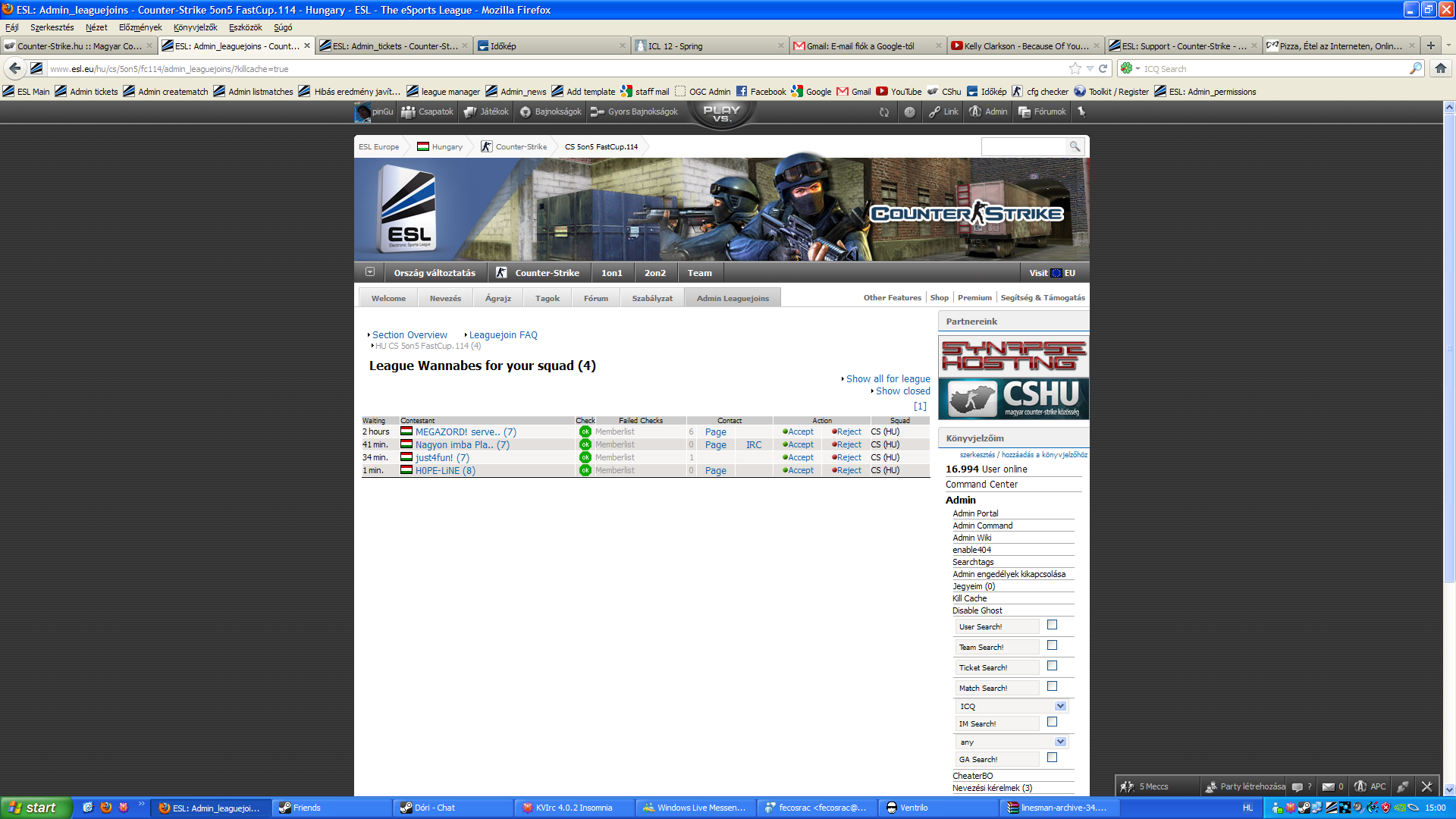Click the User Search input field
Image resolution: width=1456 pixels, height=819 pixels.
coord(997,626)
